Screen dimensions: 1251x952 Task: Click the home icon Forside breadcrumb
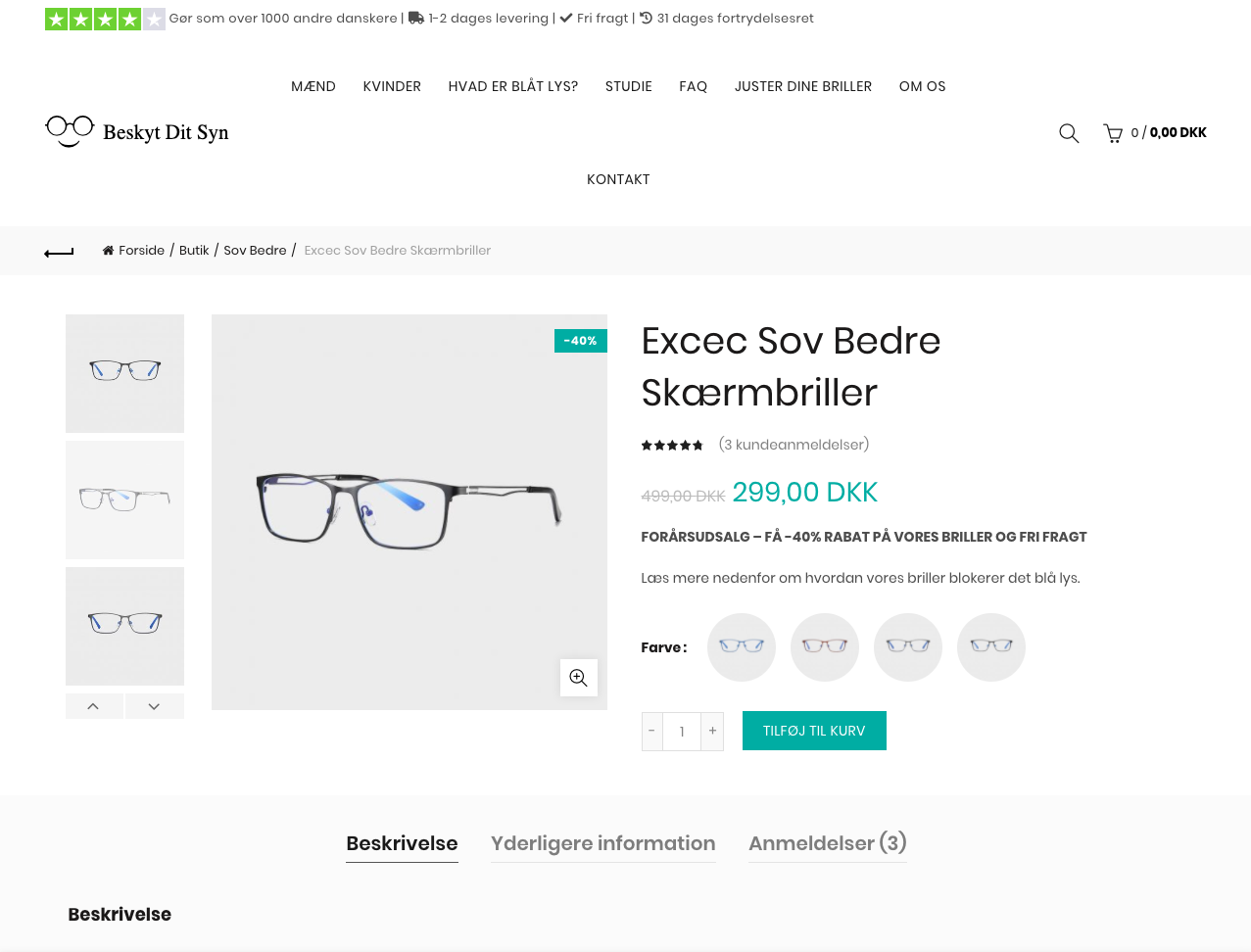[133, 251]
